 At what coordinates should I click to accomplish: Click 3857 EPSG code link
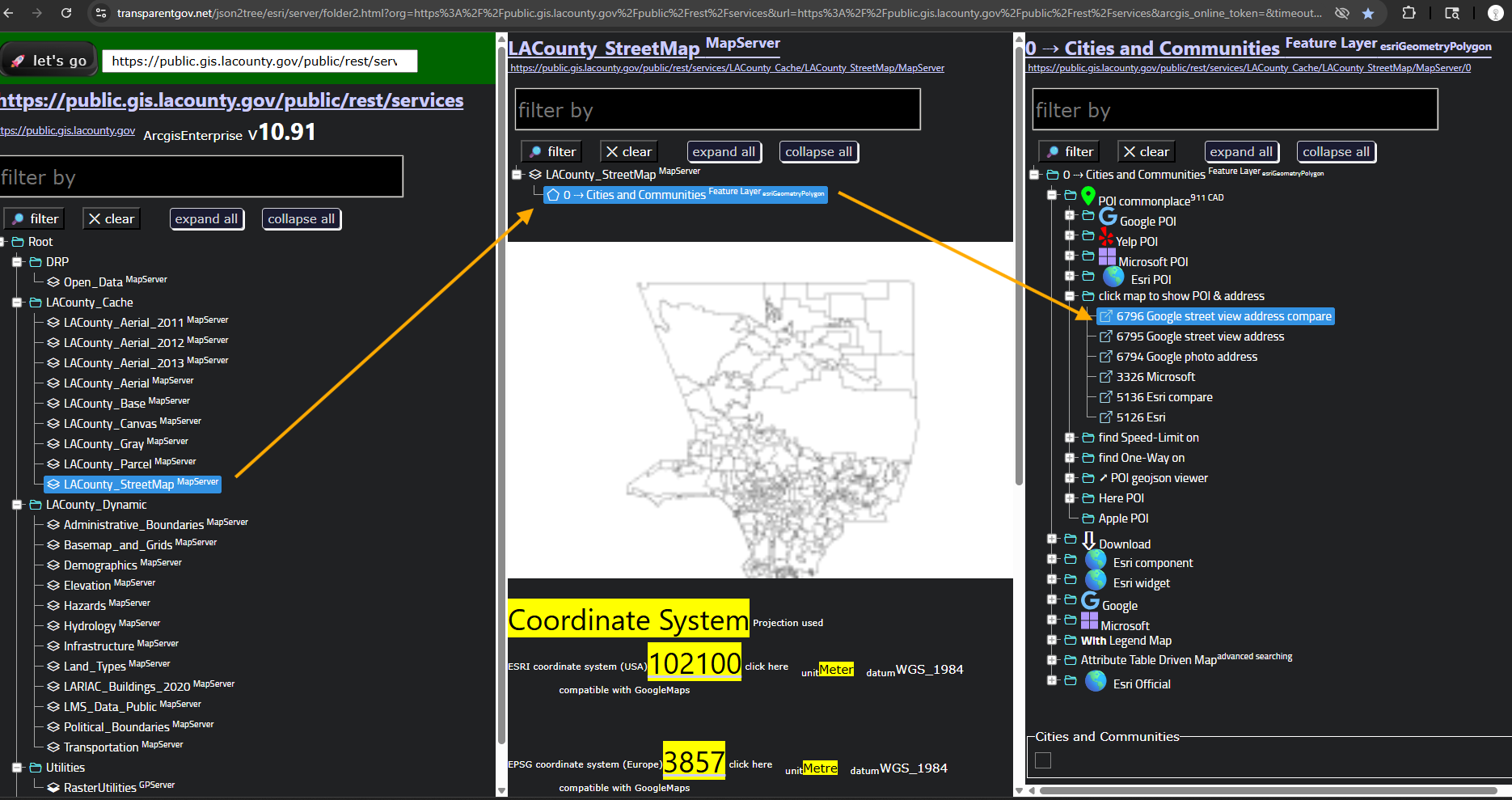(x=694, y=761)
